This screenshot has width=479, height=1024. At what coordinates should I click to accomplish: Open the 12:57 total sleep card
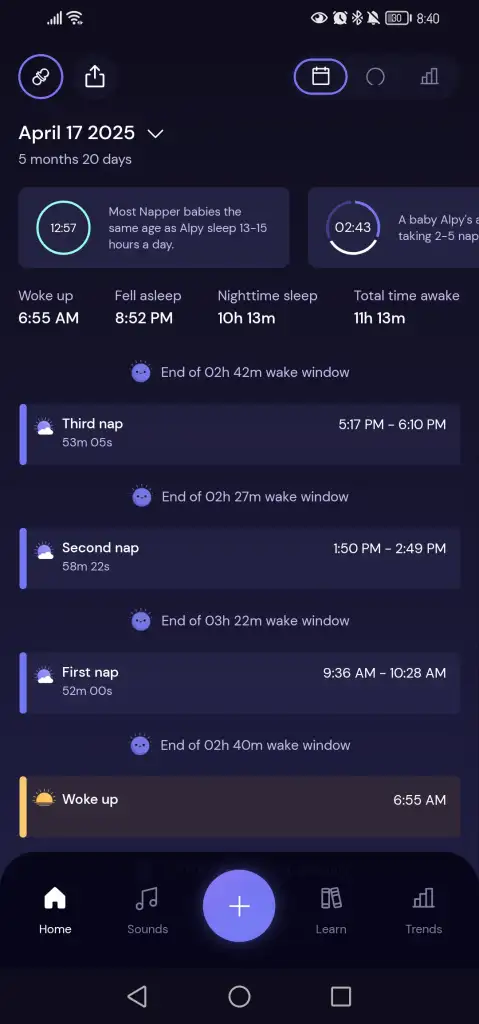click(x=154, y=227)
